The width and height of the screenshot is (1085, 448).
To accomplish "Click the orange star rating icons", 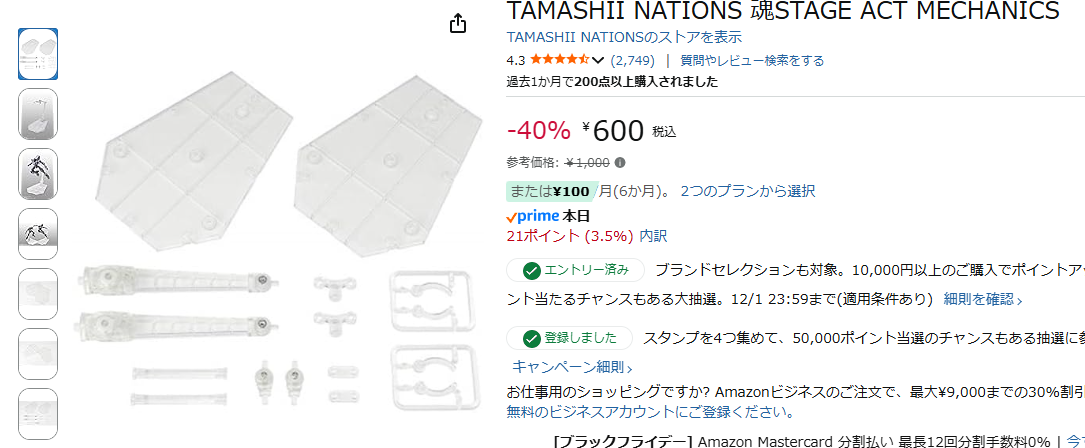I will 558,60.
